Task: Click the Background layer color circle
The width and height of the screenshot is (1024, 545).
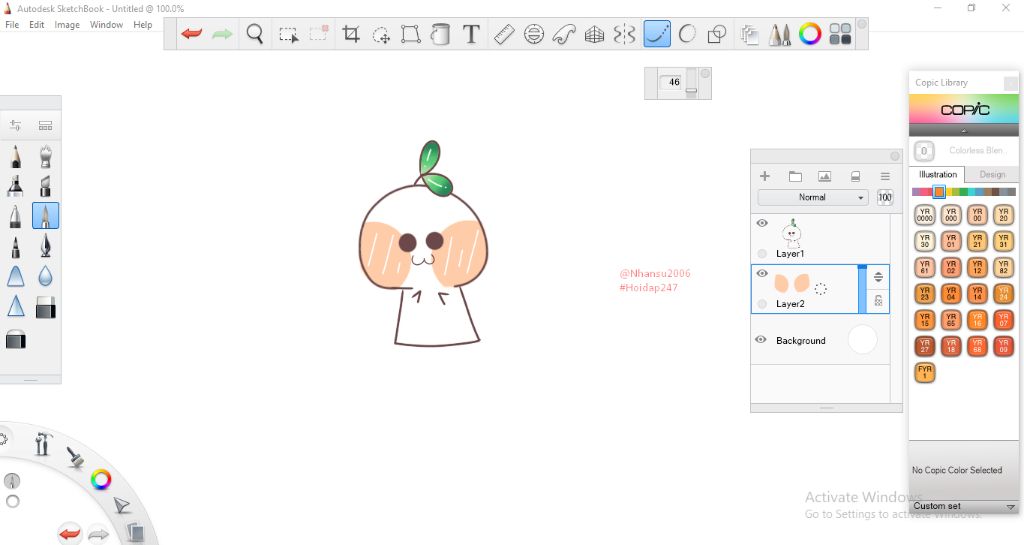Action: click(862, 339)
